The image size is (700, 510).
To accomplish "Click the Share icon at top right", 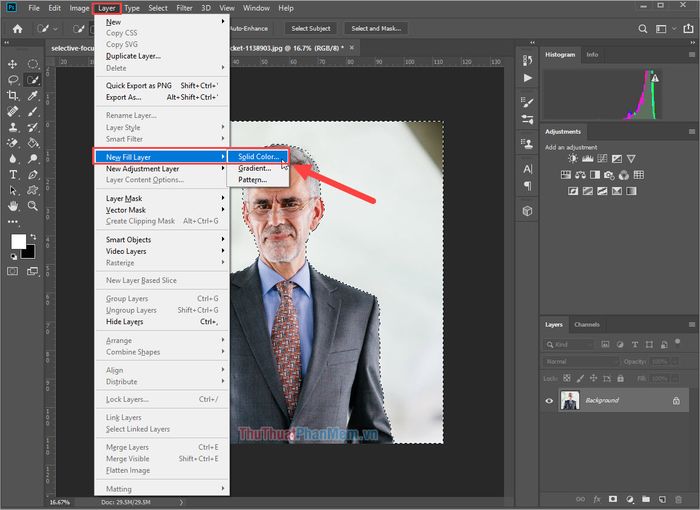I will coord(688,29).
